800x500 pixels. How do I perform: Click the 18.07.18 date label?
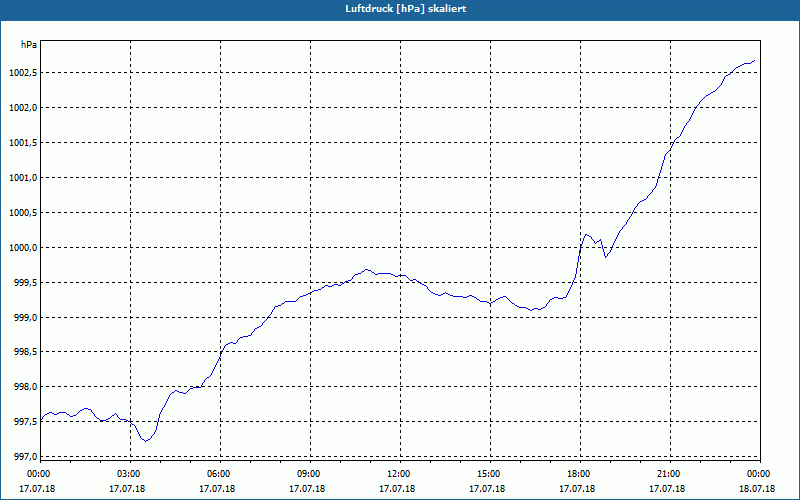click(x=757, y=489)
